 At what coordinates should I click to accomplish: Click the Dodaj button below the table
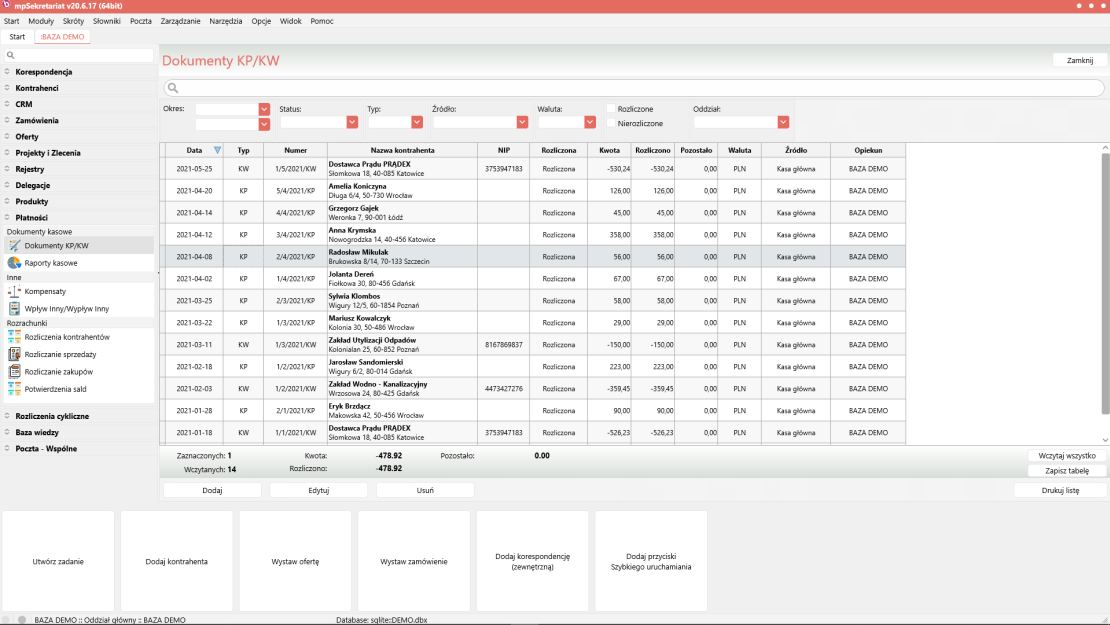212,490
